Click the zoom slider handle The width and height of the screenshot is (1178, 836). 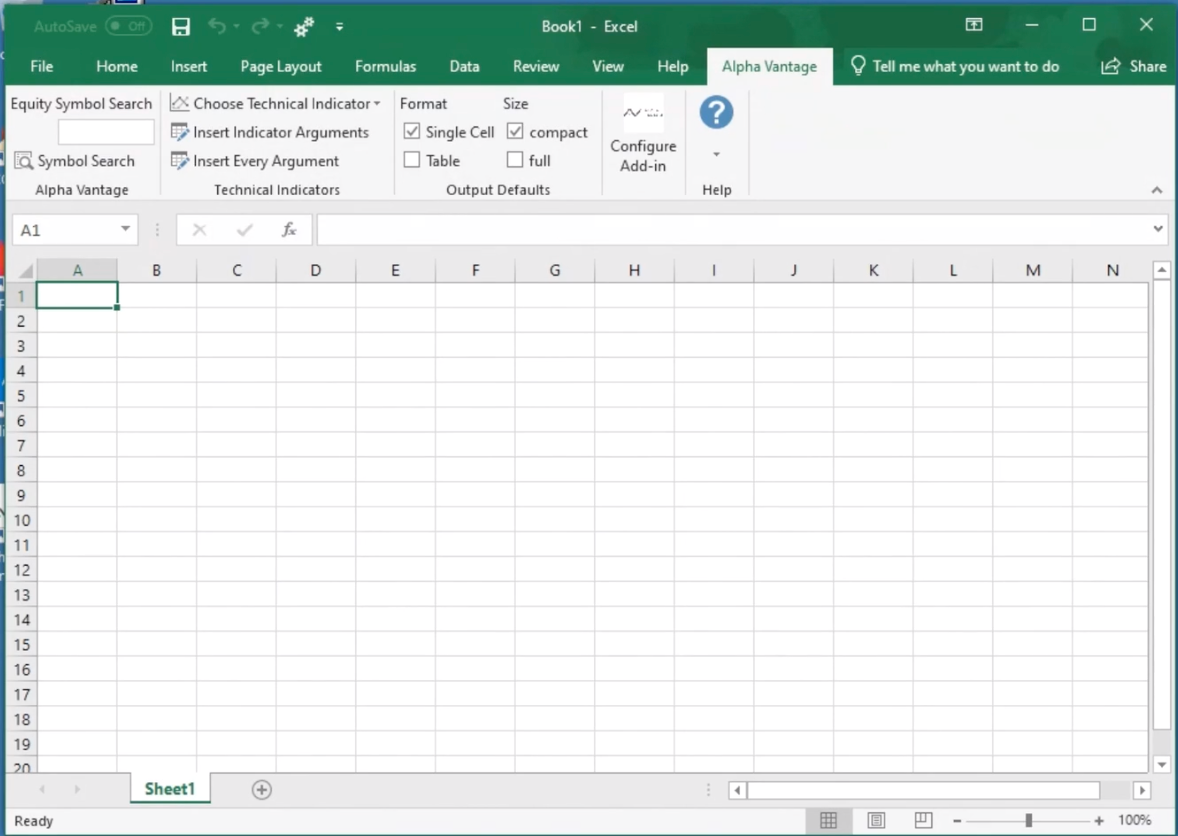pyautogui.click(x=1028, y=821)
